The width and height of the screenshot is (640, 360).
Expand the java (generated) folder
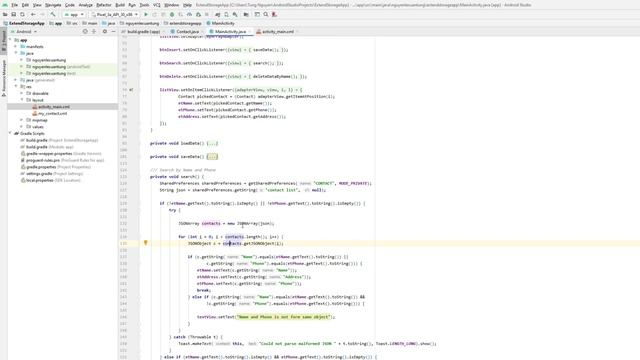[16, 80]
